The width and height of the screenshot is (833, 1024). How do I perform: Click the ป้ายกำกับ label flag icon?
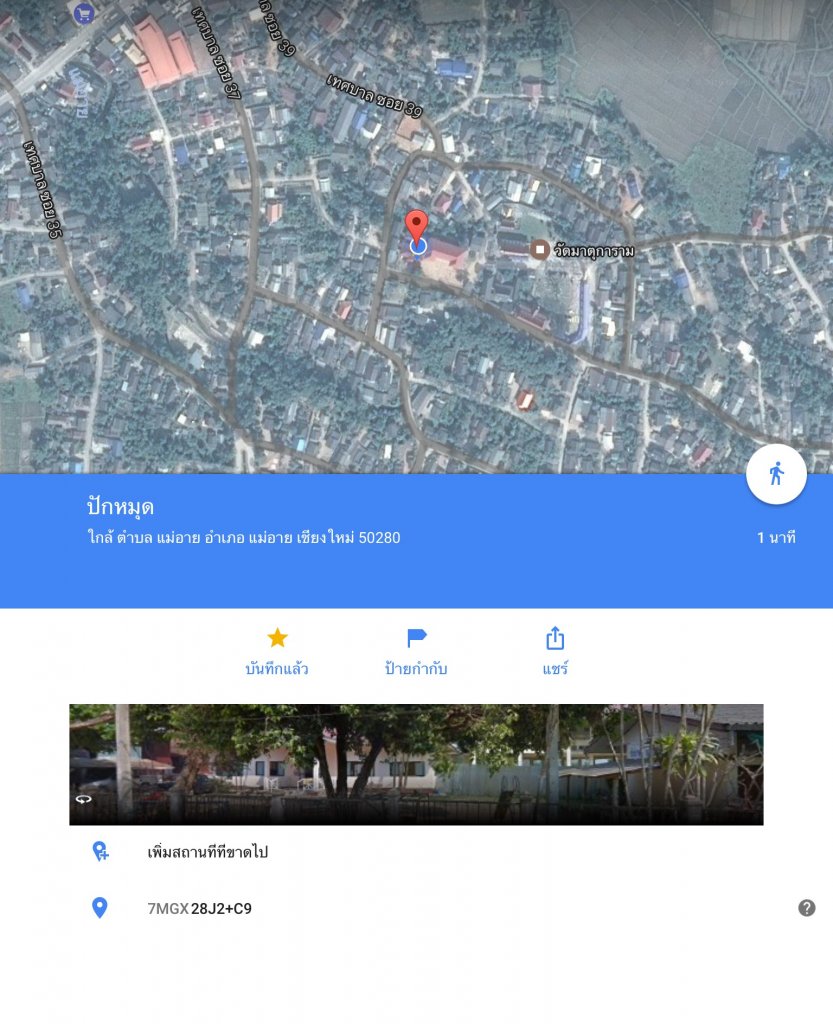pos(416,637)
